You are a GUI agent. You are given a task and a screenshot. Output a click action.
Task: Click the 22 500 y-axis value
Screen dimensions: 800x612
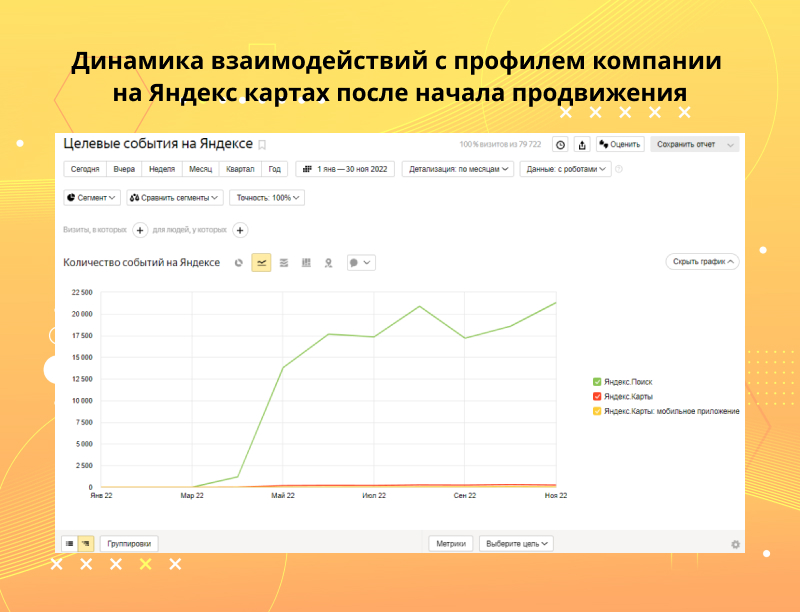pos(82,292)
